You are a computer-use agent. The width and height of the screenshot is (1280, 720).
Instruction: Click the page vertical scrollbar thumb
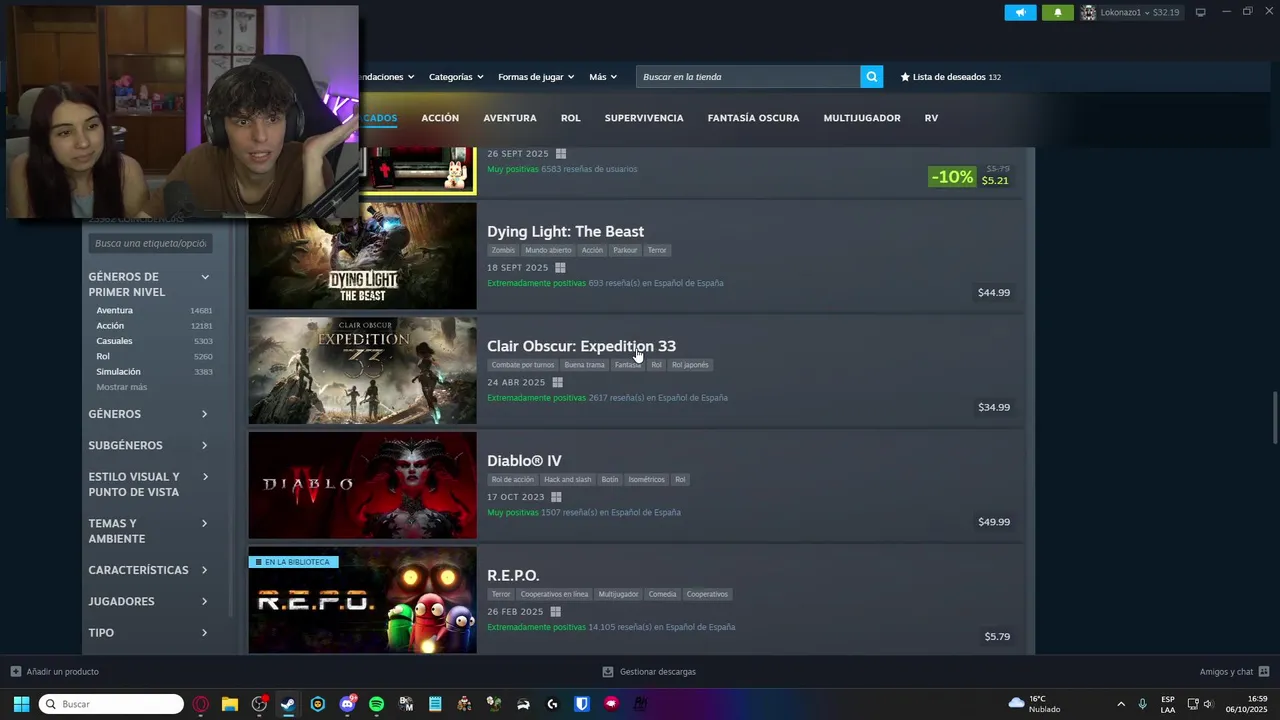pos(1274,419)
